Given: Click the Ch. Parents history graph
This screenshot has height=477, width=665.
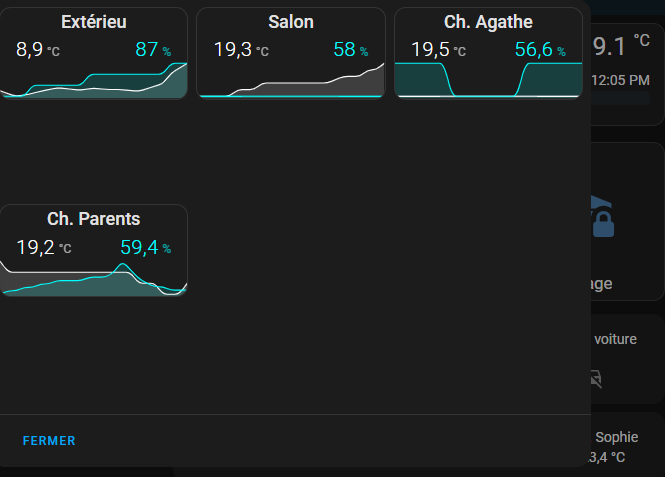Looking at the screenshot, I should [93, 280].
